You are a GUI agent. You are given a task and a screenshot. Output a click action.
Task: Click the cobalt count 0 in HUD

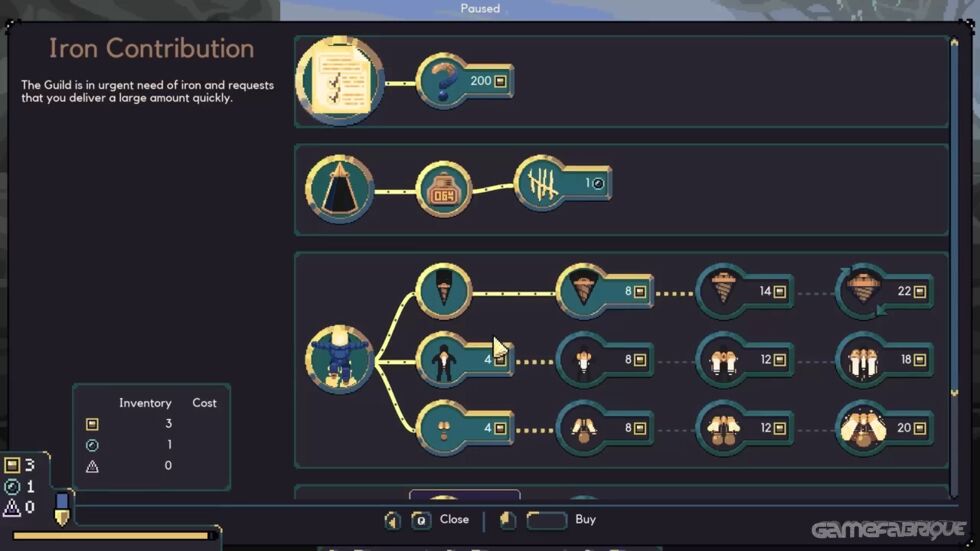(29, 507)
